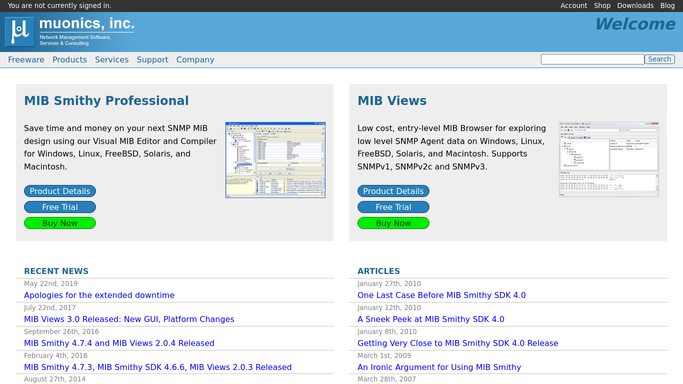This screenshot has width=683, height=384.
Task: Click the 'muonics, inc.' company name text
Action: [x=87, y=24]
